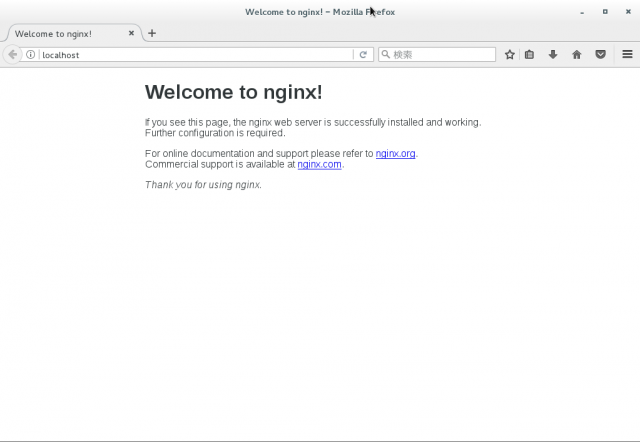Focus the localhost address bar

click(x=196, y=55)
